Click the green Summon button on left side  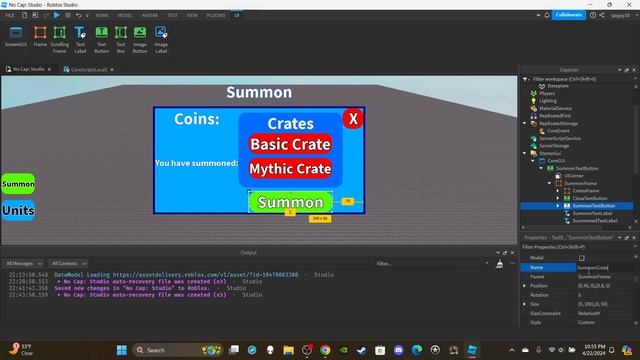(18, 184)
